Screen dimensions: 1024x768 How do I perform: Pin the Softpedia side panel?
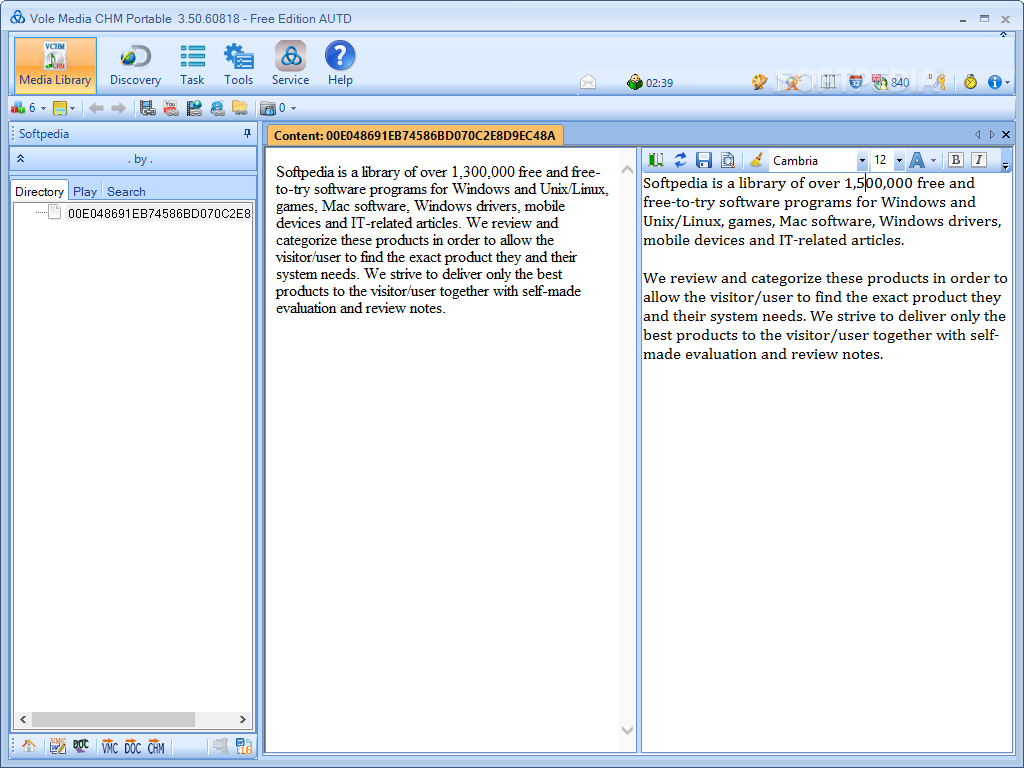247,133
